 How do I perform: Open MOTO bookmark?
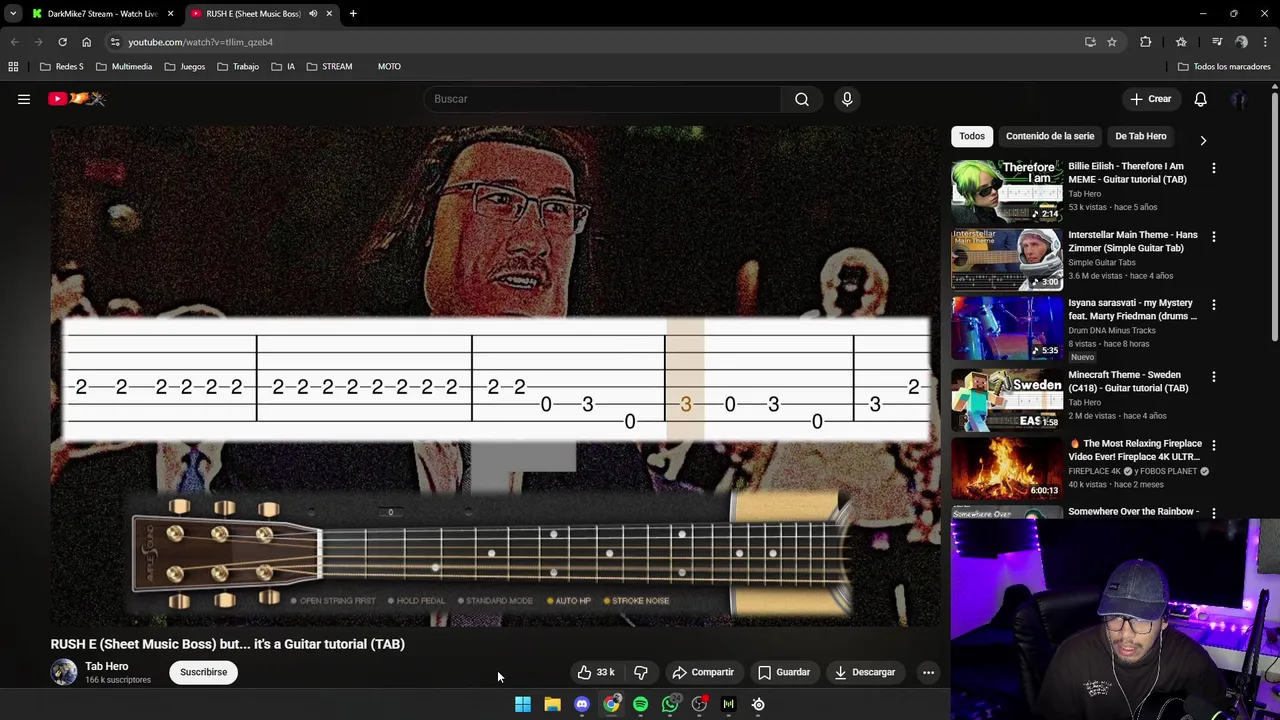pos(388,67)
